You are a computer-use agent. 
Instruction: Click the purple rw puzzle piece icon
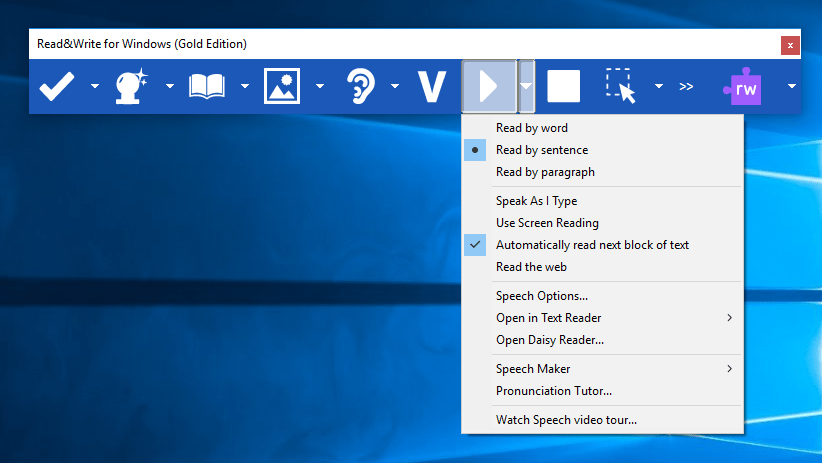[742, 87]
